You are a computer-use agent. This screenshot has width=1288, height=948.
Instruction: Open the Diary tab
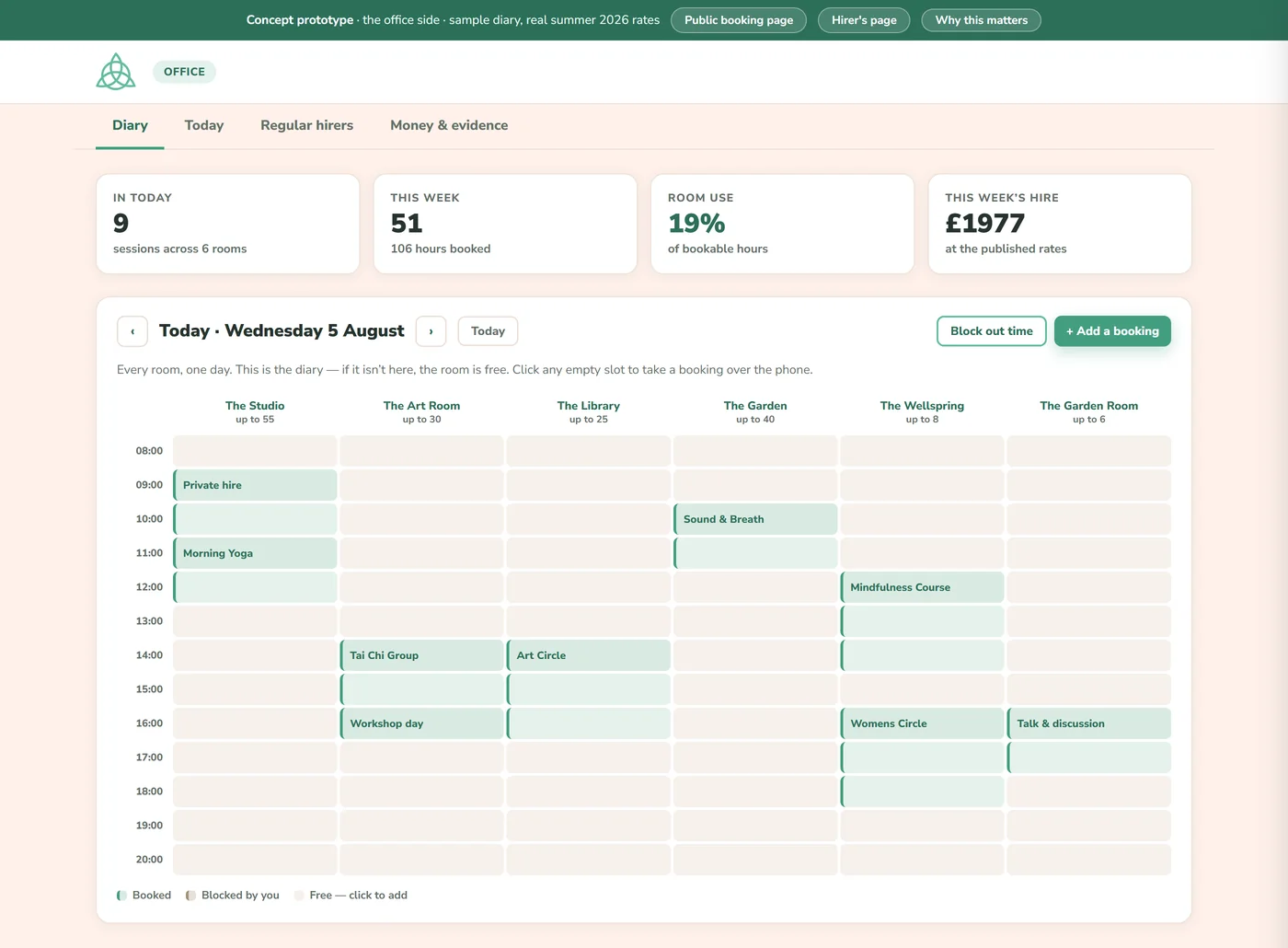130,126
